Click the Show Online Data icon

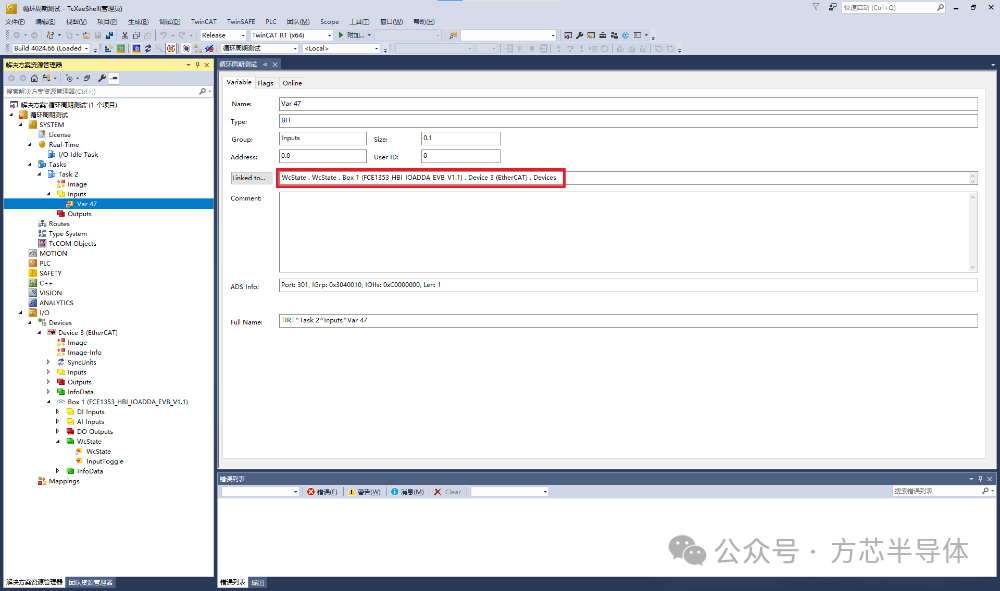click(186, 48)
